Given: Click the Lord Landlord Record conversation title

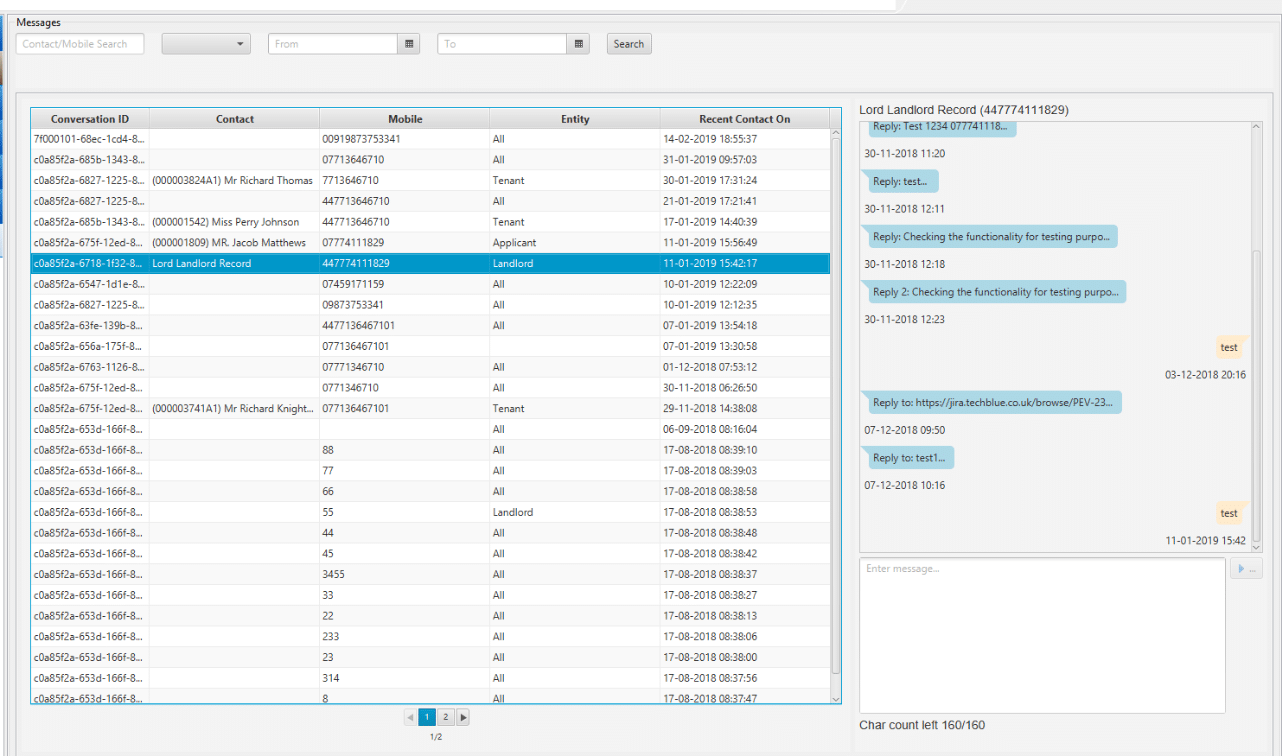Looking at the screenshot, I should pos(963,109).
